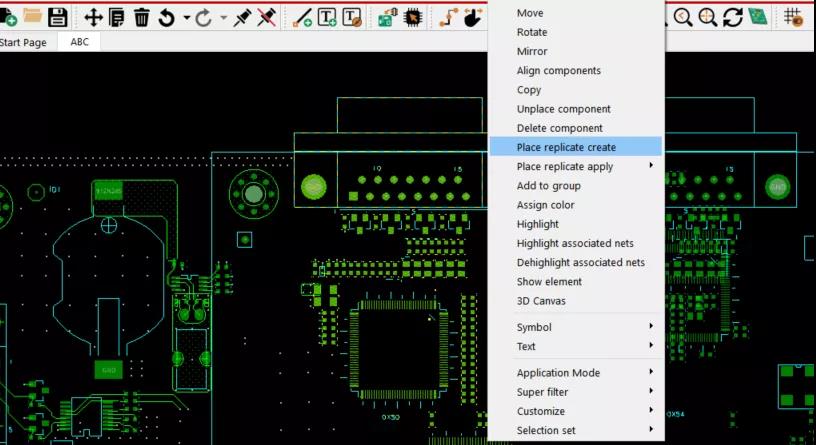
Task: Select the Move four-arrow tool
Action: click(93, 18)
